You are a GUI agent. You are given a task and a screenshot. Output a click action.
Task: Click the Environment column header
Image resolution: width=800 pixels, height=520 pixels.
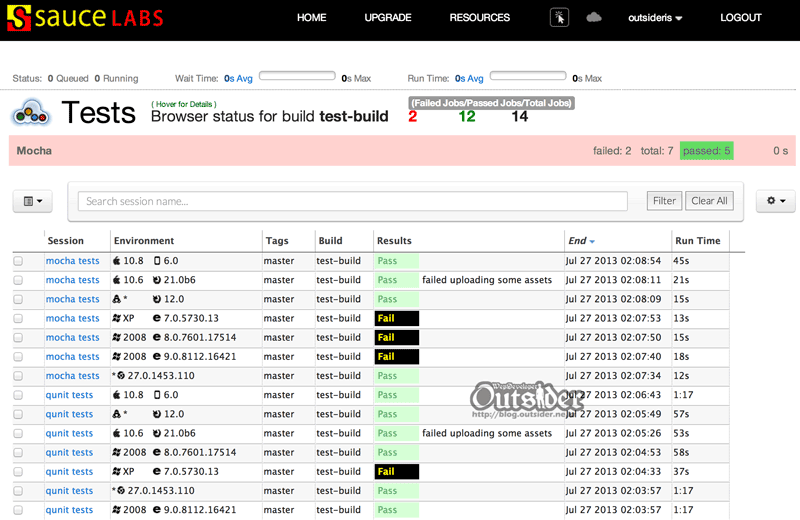(144, 241)
